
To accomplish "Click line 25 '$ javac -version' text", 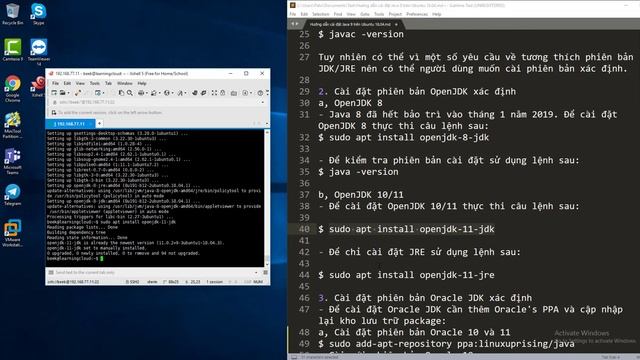I will [361, 34].
